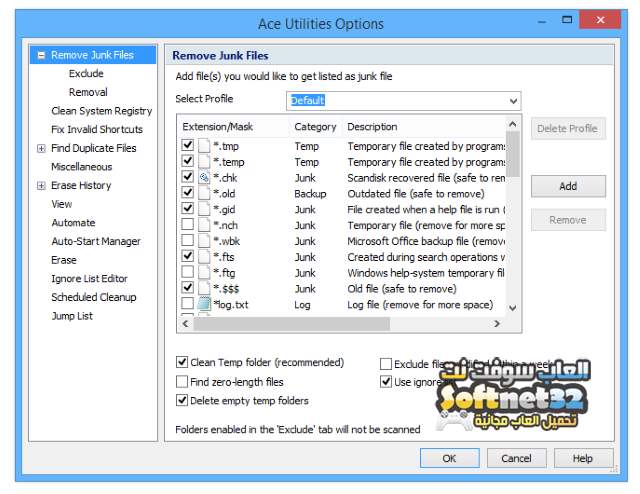Uncheck the *.$$$ extension checkbox
640x494 pixels.
[187, 287]
